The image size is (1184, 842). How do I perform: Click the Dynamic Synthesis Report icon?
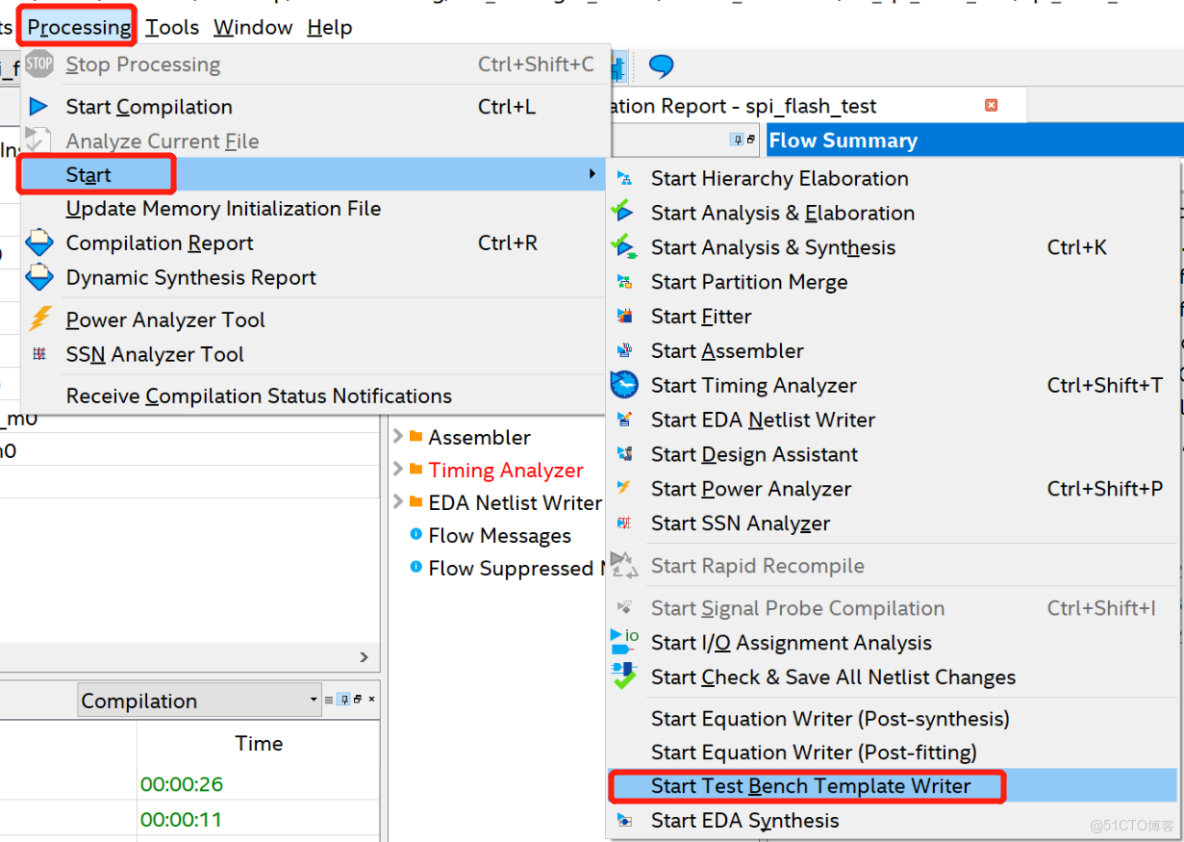coord(39,277)
